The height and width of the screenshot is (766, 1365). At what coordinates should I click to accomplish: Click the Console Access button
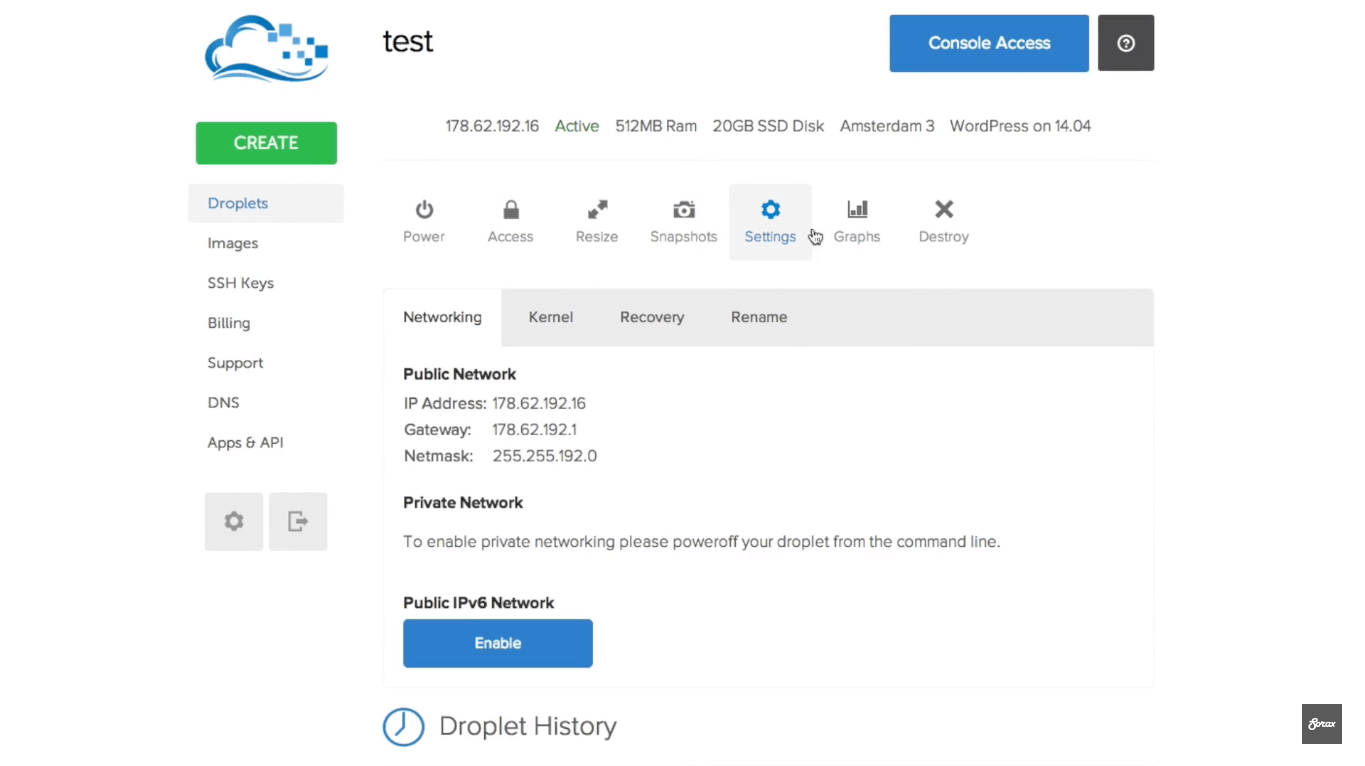(988, 43)
